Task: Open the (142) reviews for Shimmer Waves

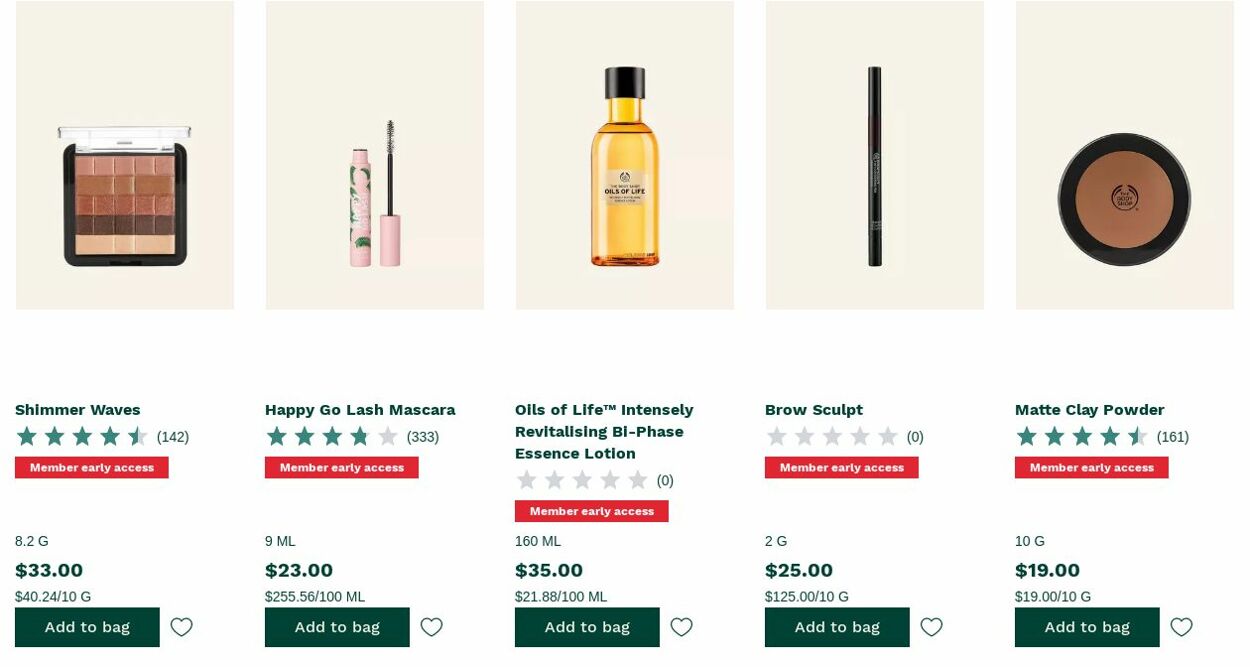Action: tap(172, 436)
